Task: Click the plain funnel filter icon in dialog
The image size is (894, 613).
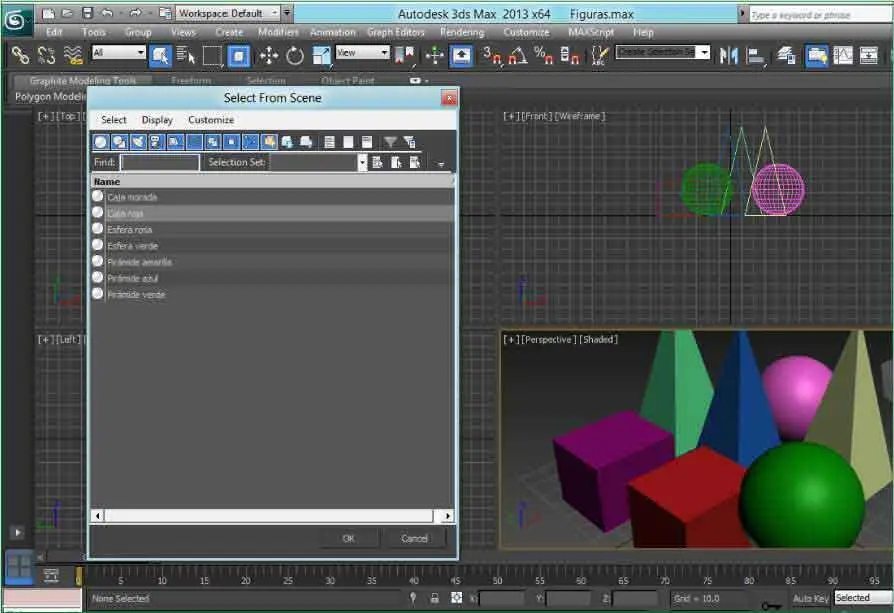Action: (391, 142)
